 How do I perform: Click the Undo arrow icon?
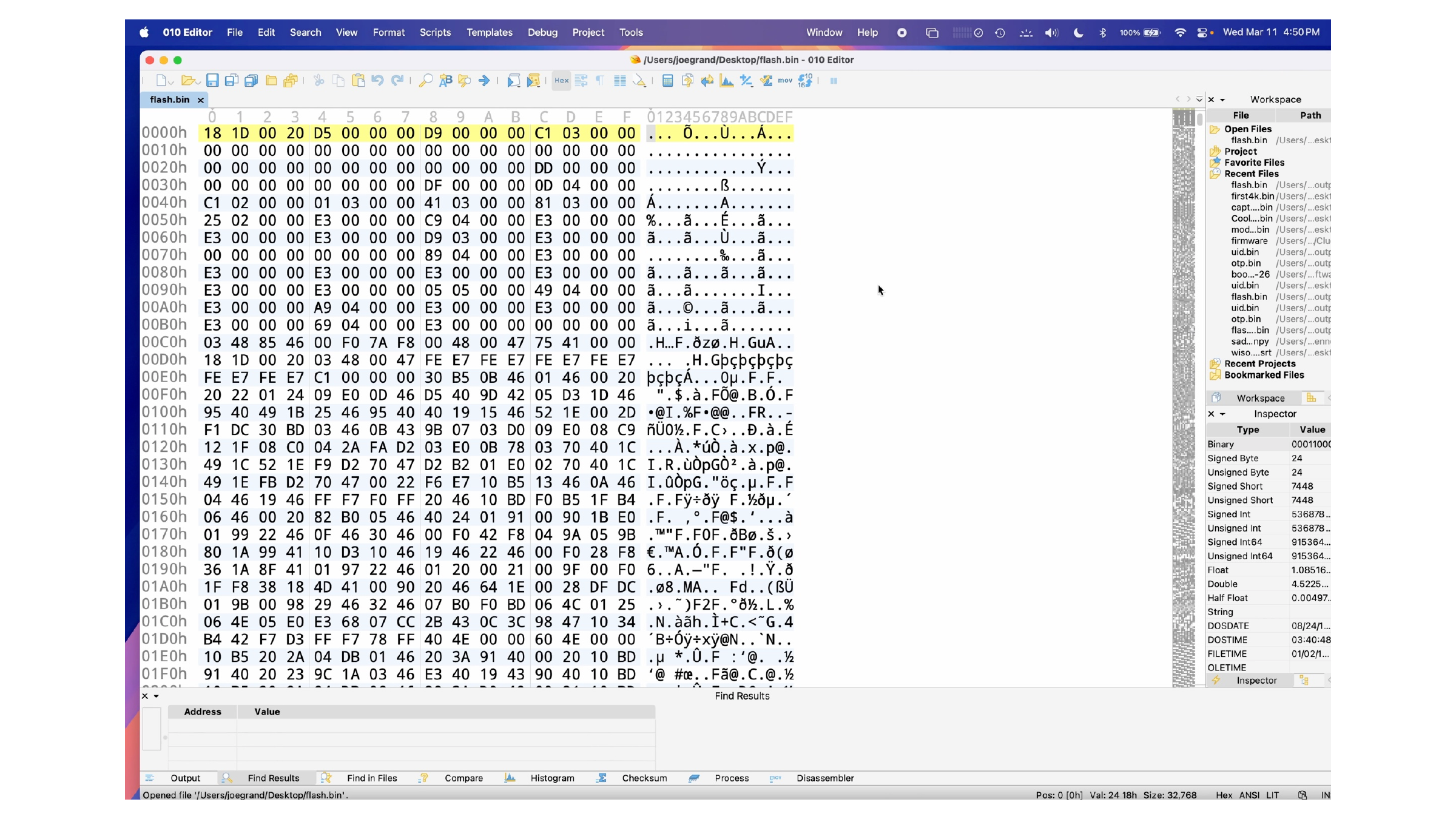(377, 81)
